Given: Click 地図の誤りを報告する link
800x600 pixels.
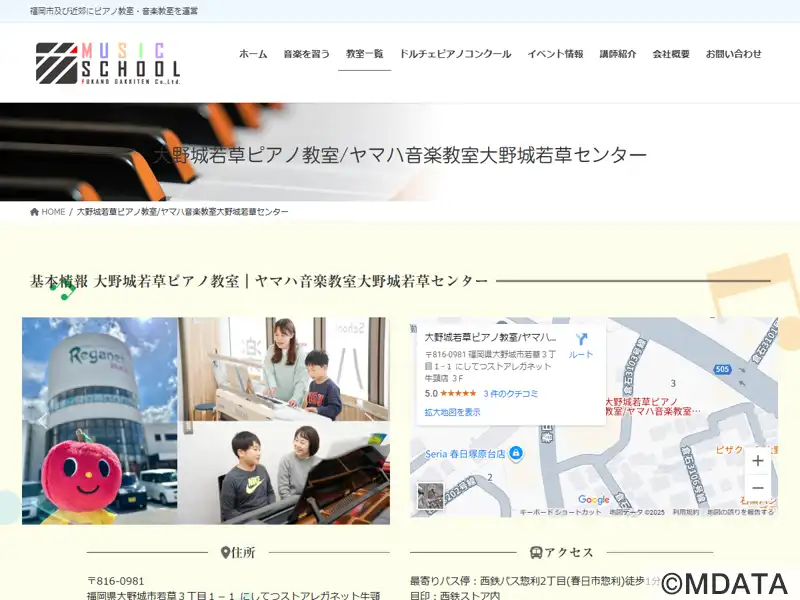Looking at the screenshot, I should click(740, 512).
